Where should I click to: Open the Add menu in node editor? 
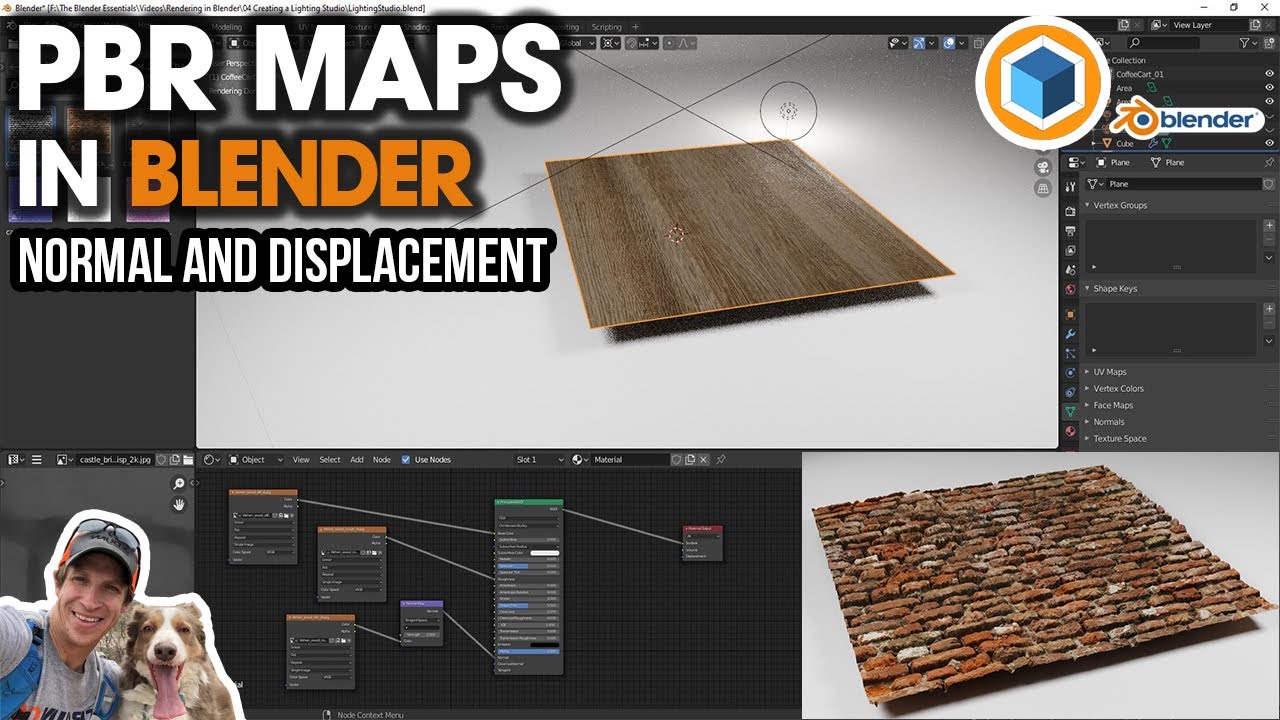click(x=356, y=460)
